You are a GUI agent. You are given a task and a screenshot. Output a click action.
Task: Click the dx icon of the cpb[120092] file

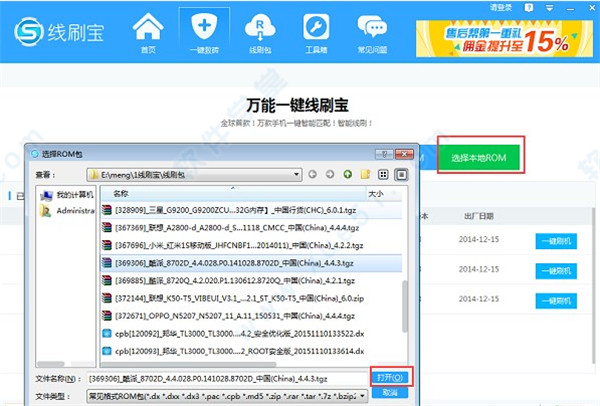107,333
